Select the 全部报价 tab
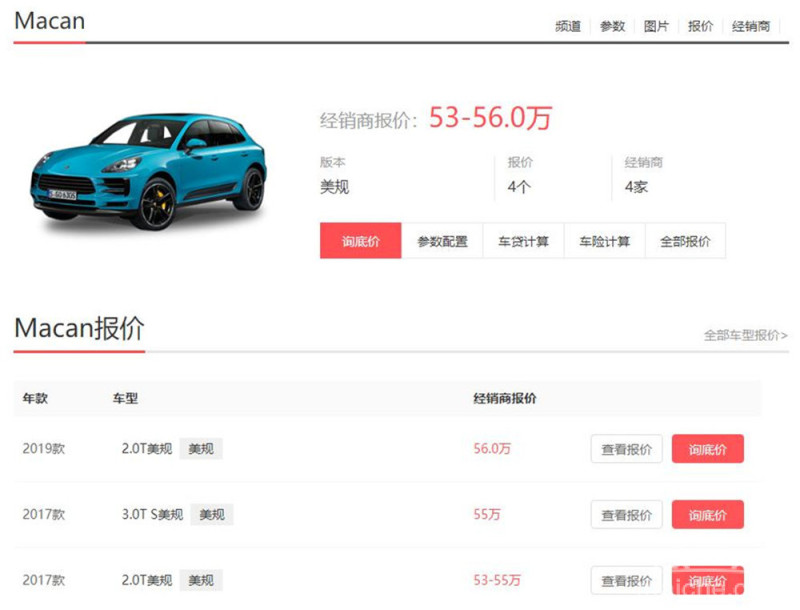The height and width of the screenshot is (610, 800). [x=685, y=241]
